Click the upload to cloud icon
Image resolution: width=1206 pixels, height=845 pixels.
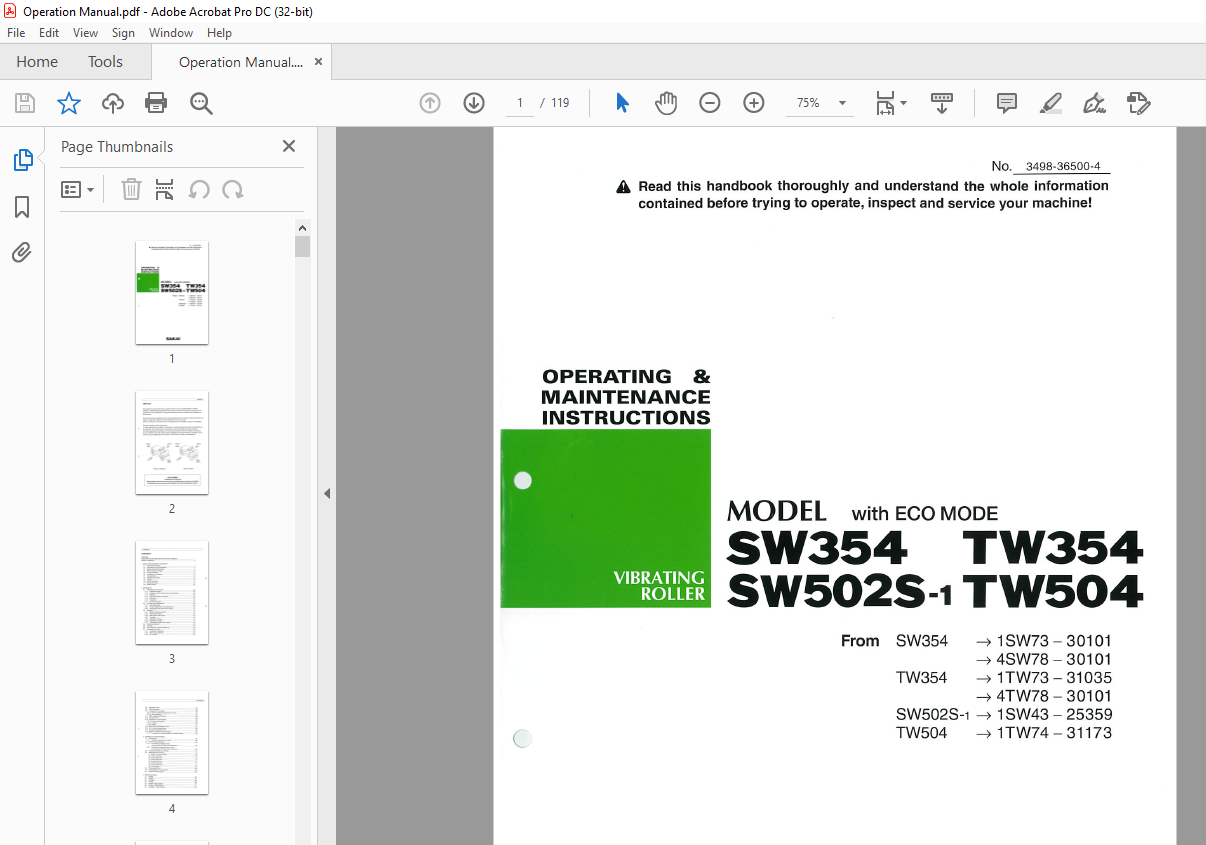(113, 103)
